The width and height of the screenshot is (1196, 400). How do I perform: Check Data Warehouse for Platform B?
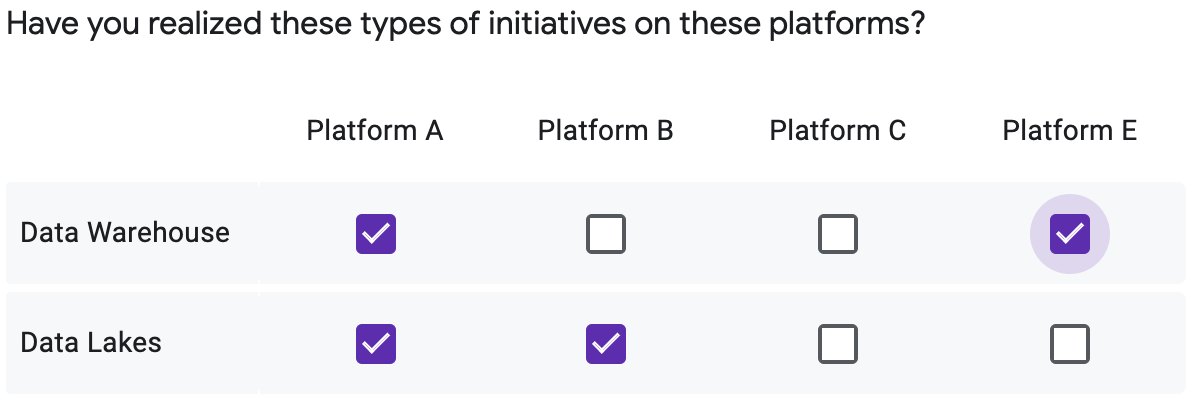pos(606,234)
